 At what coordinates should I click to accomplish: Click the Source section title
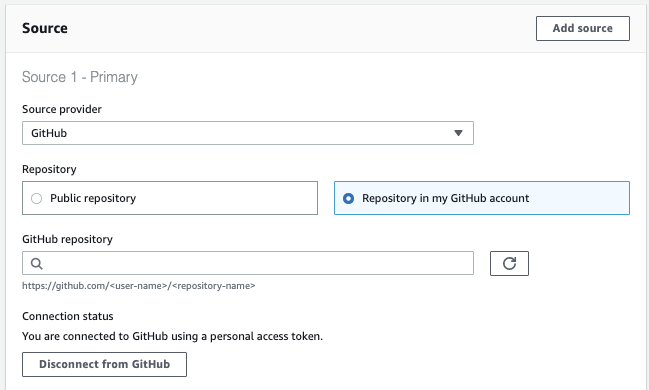point(45,28)
